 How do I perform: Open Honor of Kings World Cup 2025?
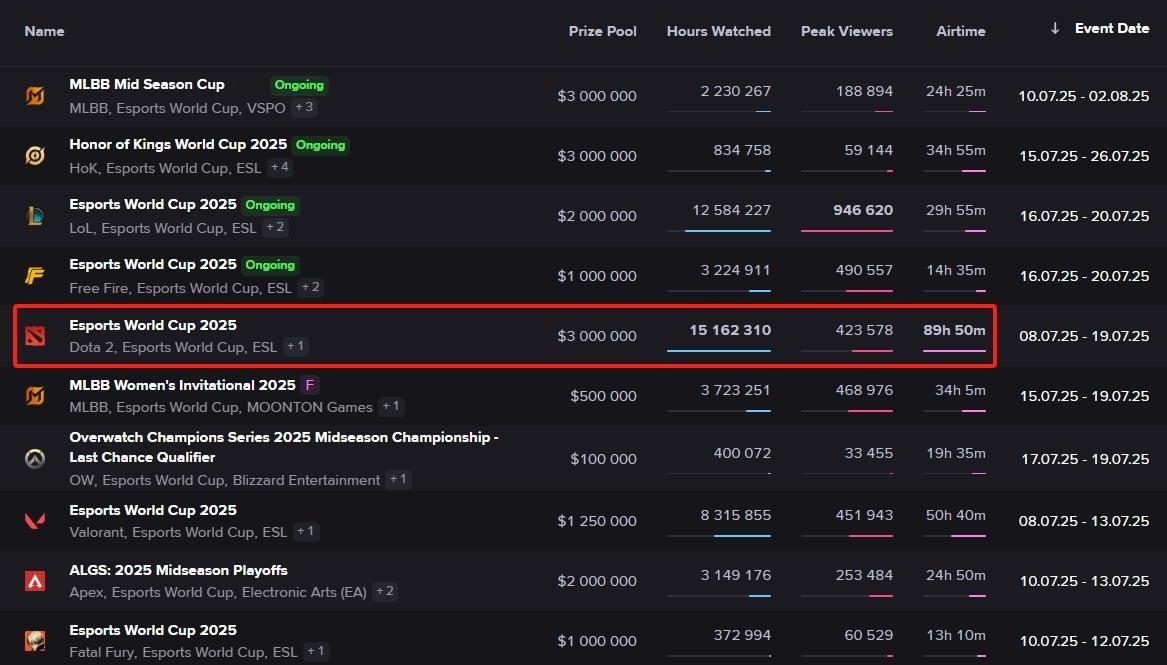pos(178,144)
